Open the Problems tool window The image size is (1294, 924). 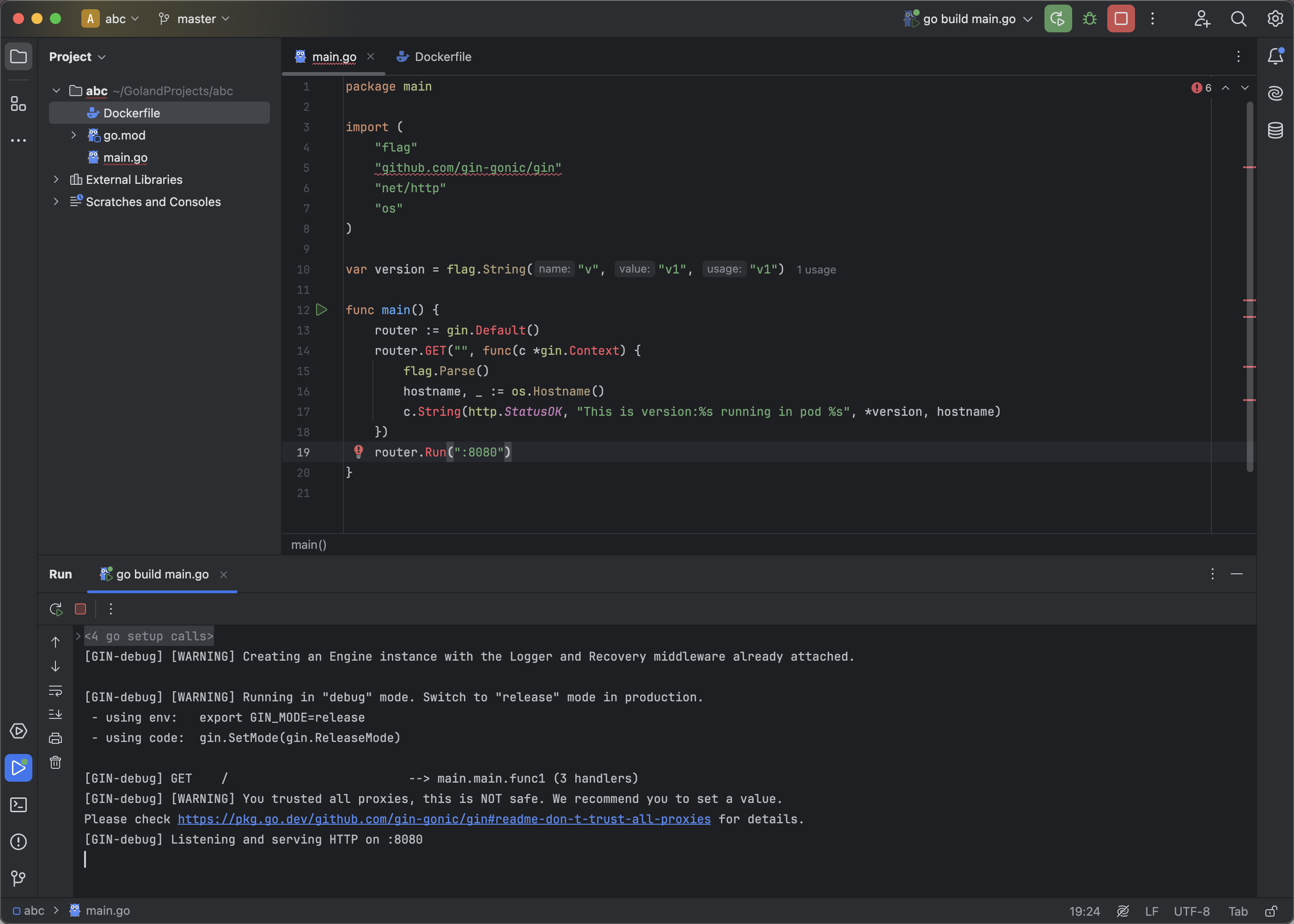point(18,842)
